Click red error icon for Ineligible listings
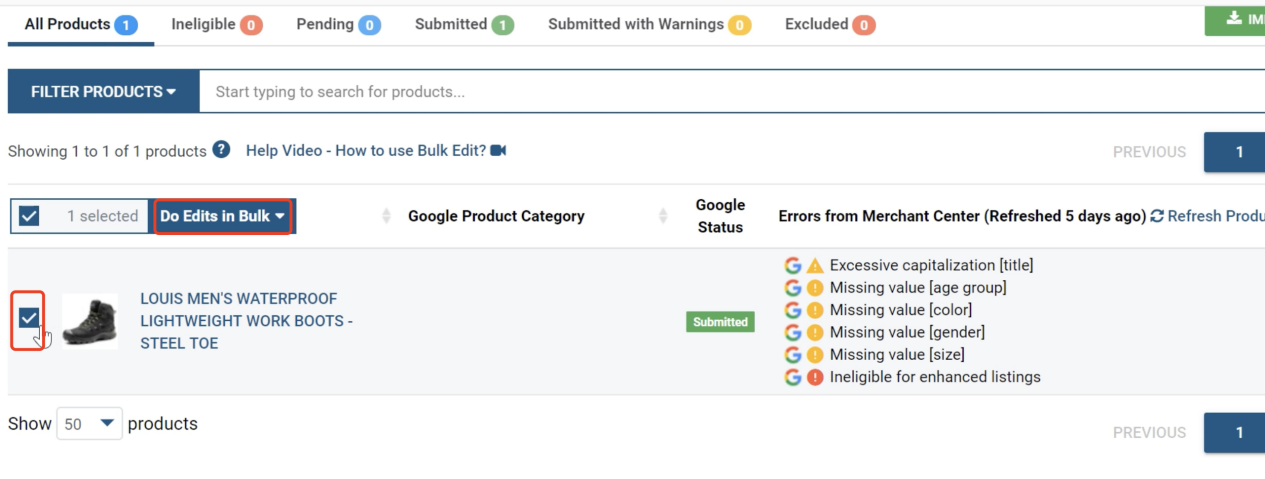The height and width of the screenshot is (479, 1265). [815, 377]
